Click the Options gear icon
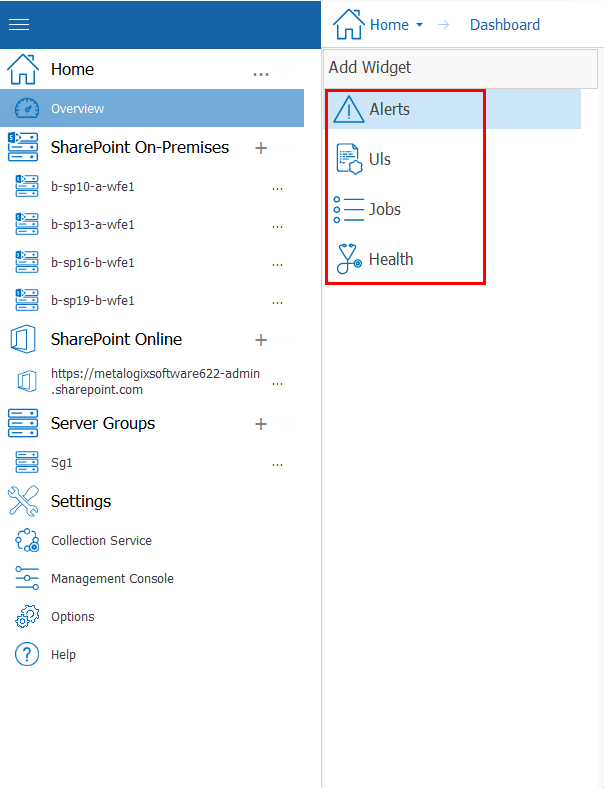Image resolution: width=604 pixels, height=788 pixels. coord(27,617)
